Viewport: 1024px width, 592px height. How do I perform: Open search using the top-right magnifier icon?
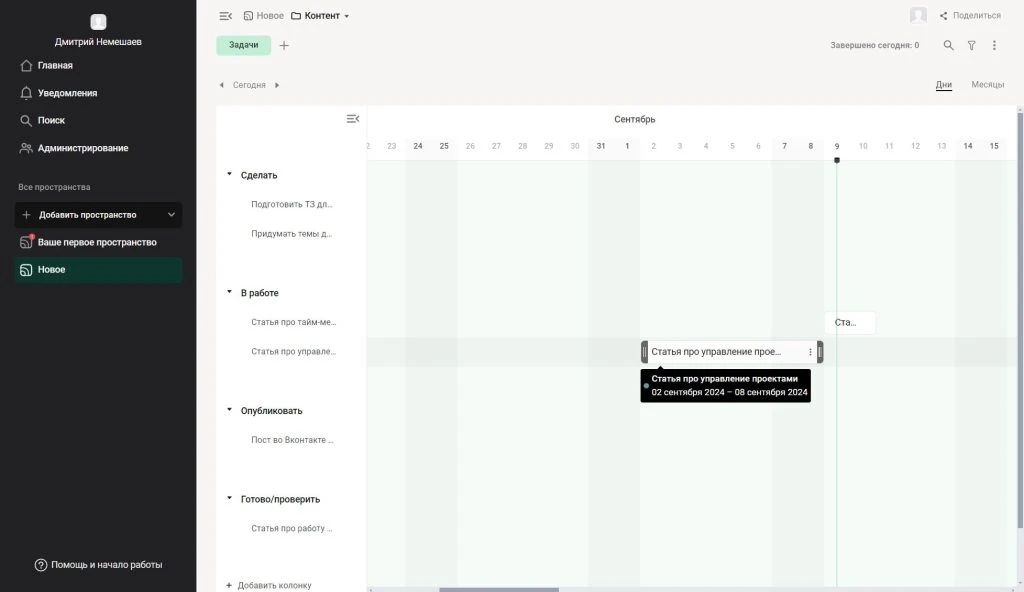(x=948, y=45)
